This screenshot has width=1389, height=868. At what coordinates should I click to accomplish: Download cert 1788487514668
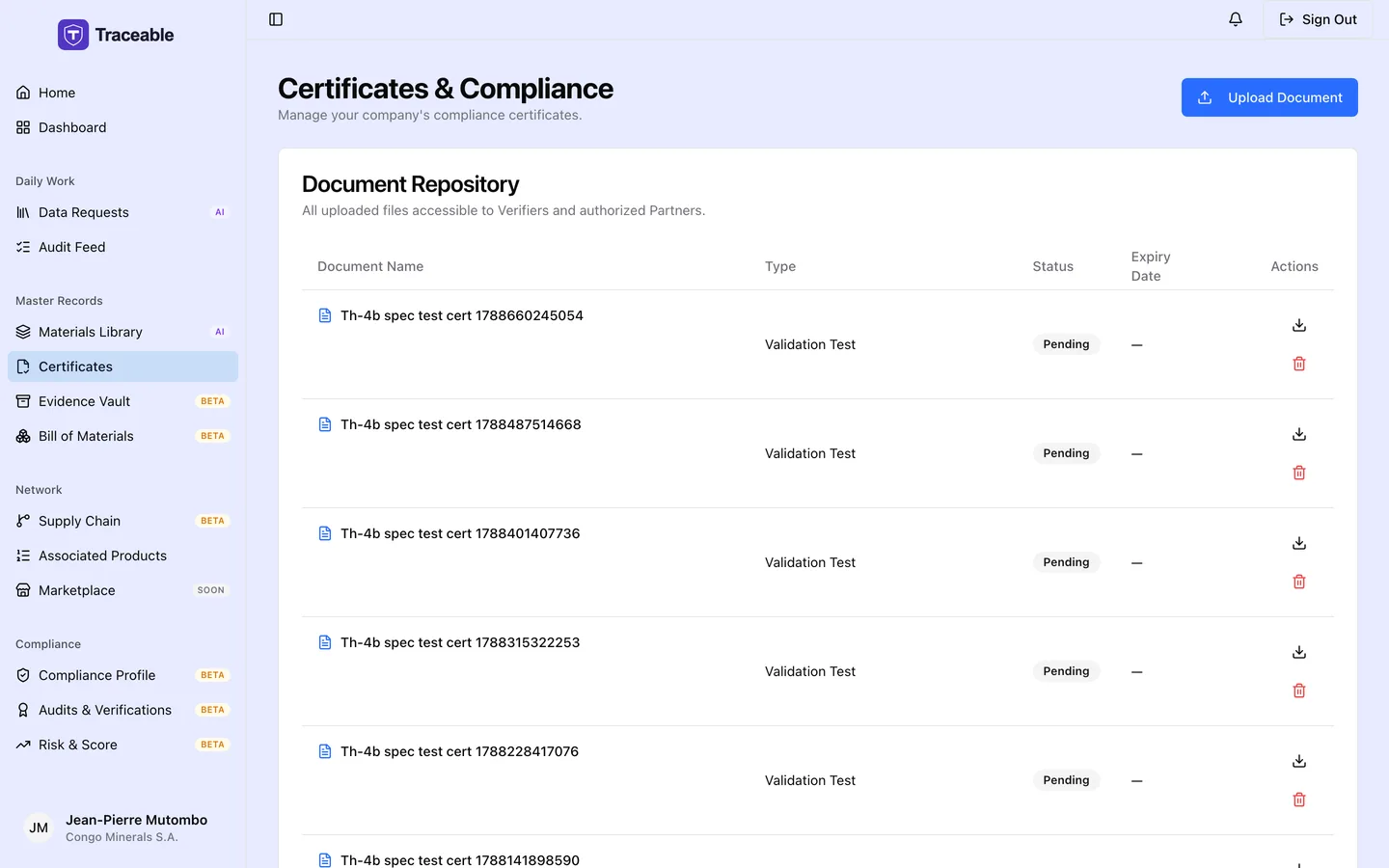point(1299,434)
